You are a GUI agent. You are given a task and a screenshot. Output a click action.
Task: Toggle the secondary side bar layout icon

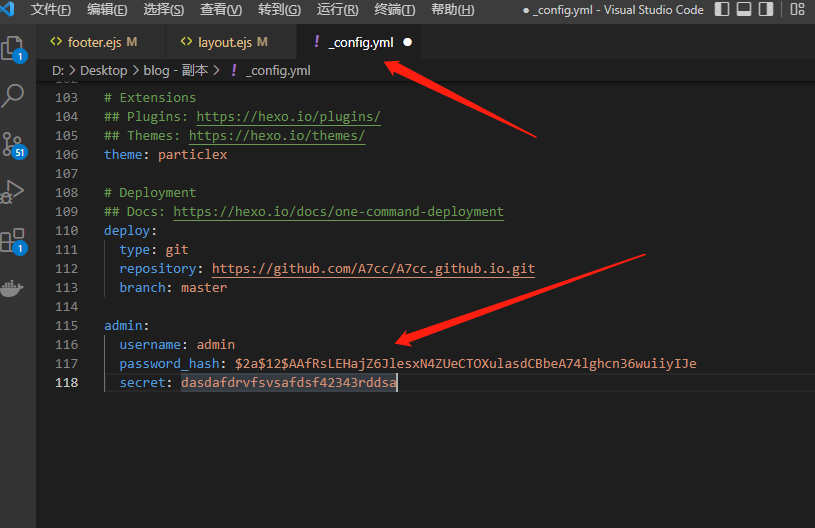[766, 9]
